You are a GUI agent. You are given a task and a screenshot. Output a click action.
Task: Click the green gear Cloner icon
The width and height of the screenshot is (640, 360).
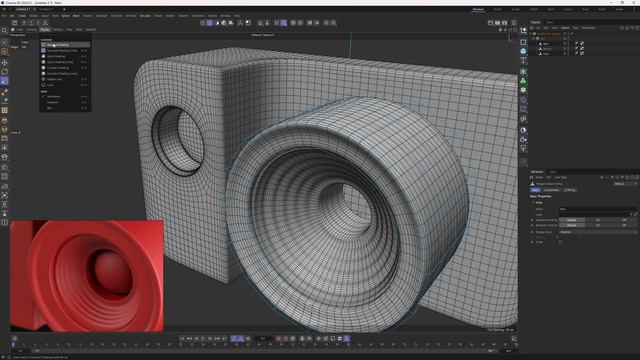tap(523, 90)
